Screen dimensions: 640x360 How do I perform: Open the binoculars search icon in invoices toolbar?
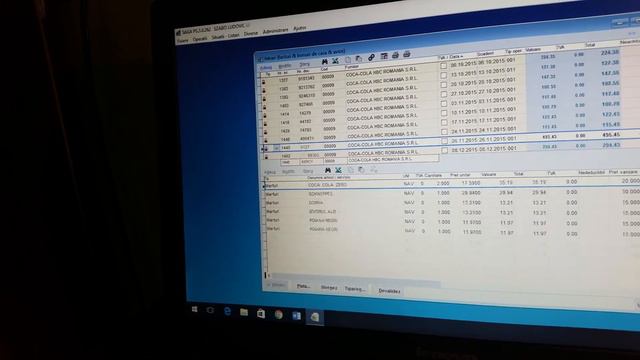coord(324,62)
